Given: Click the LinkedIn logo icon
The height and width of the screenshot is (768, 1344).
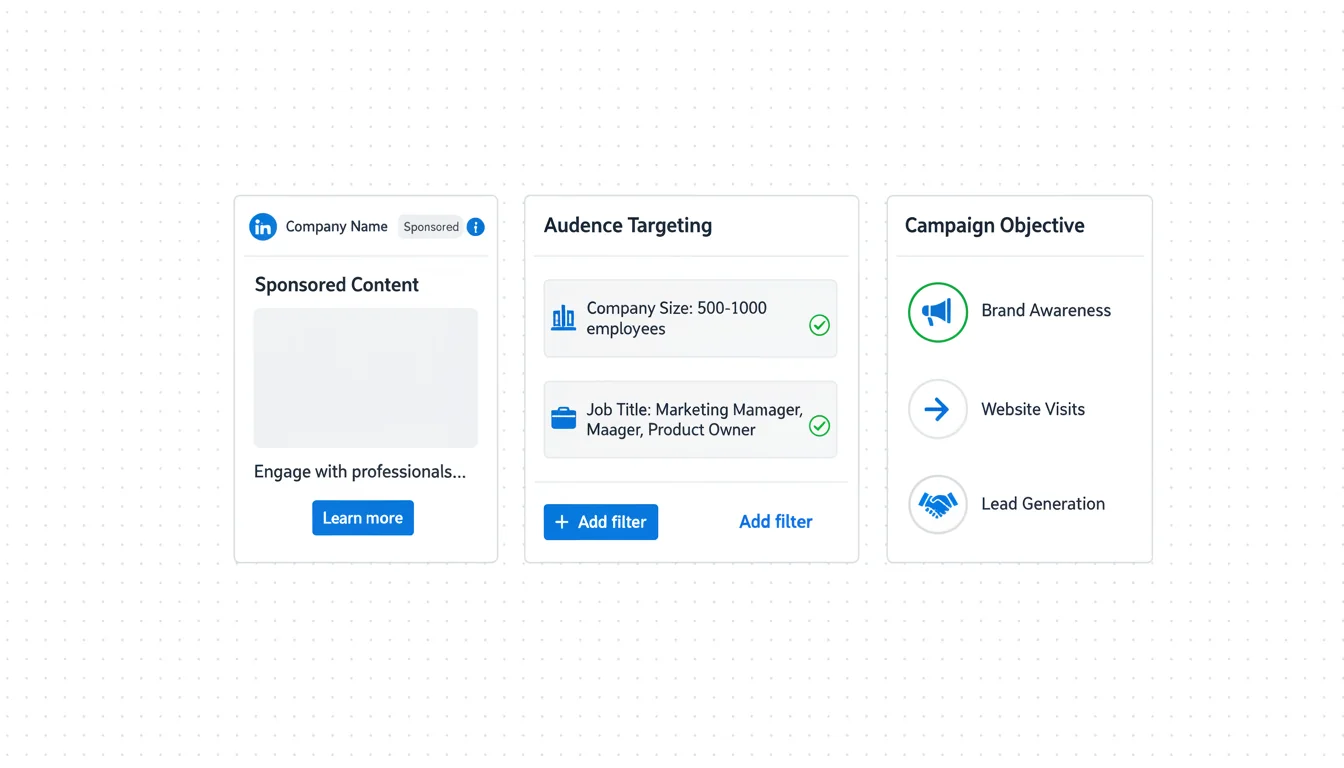Looking at the screenshot, I should tap(262, 227).
